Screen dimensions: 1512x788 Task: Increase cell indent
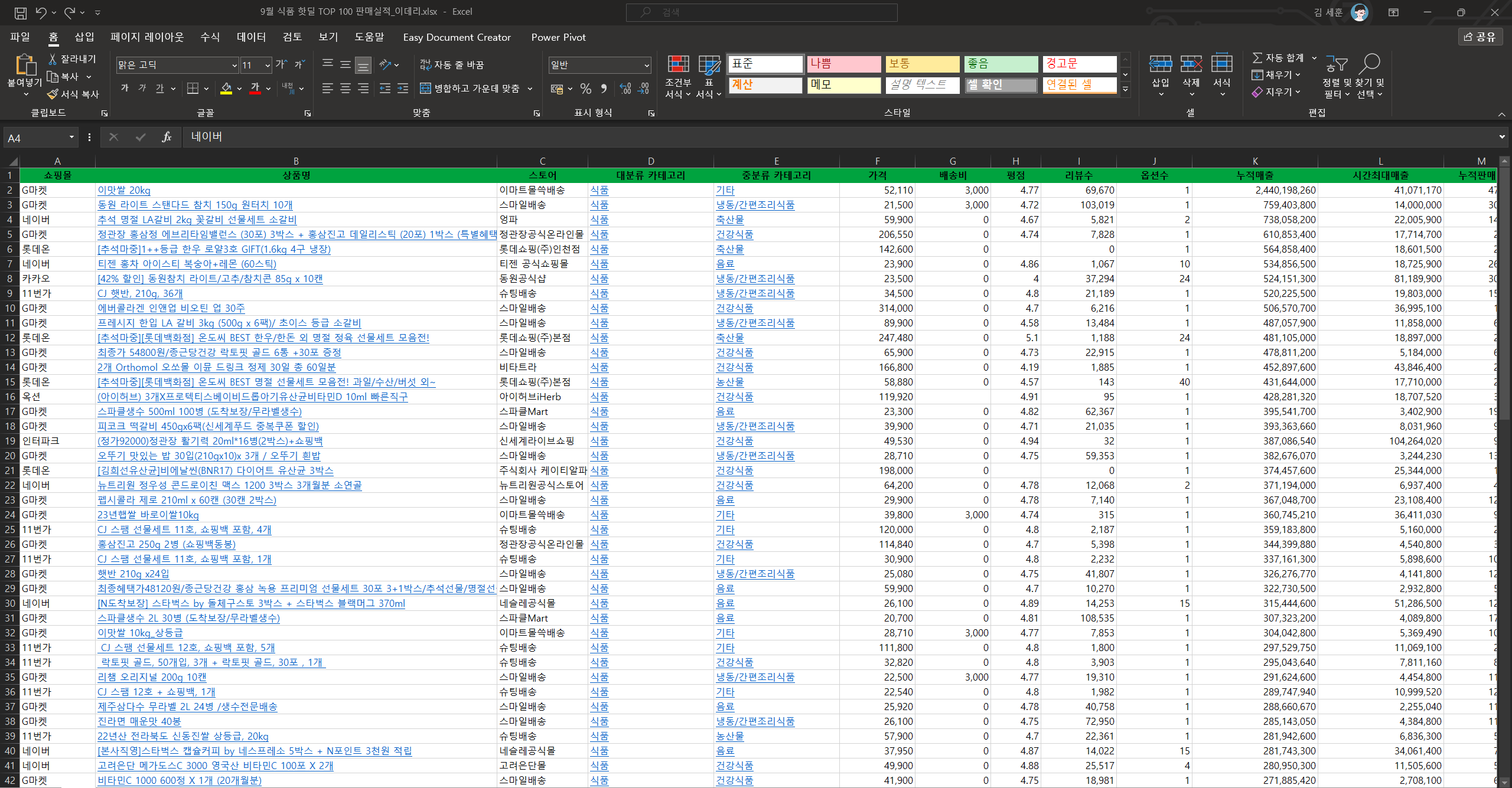[x=403, y=88]
